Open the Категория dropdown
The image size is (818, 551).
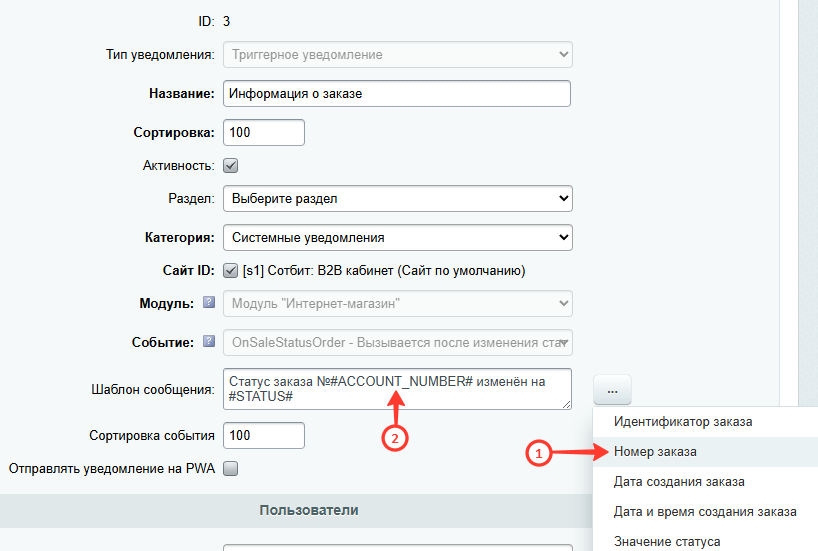(x=398, y=237)
